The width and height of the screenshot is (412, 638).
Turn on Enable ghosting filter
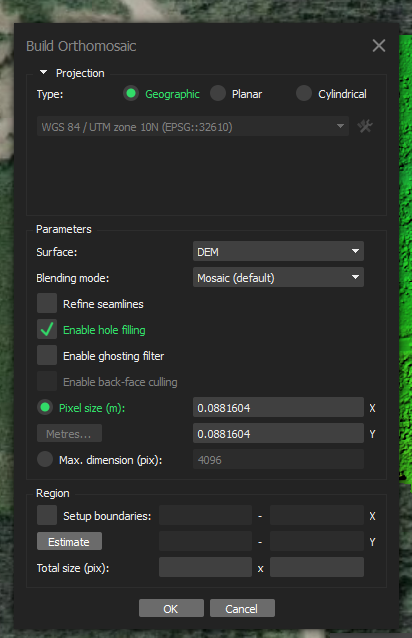click(x=47, y=356)
